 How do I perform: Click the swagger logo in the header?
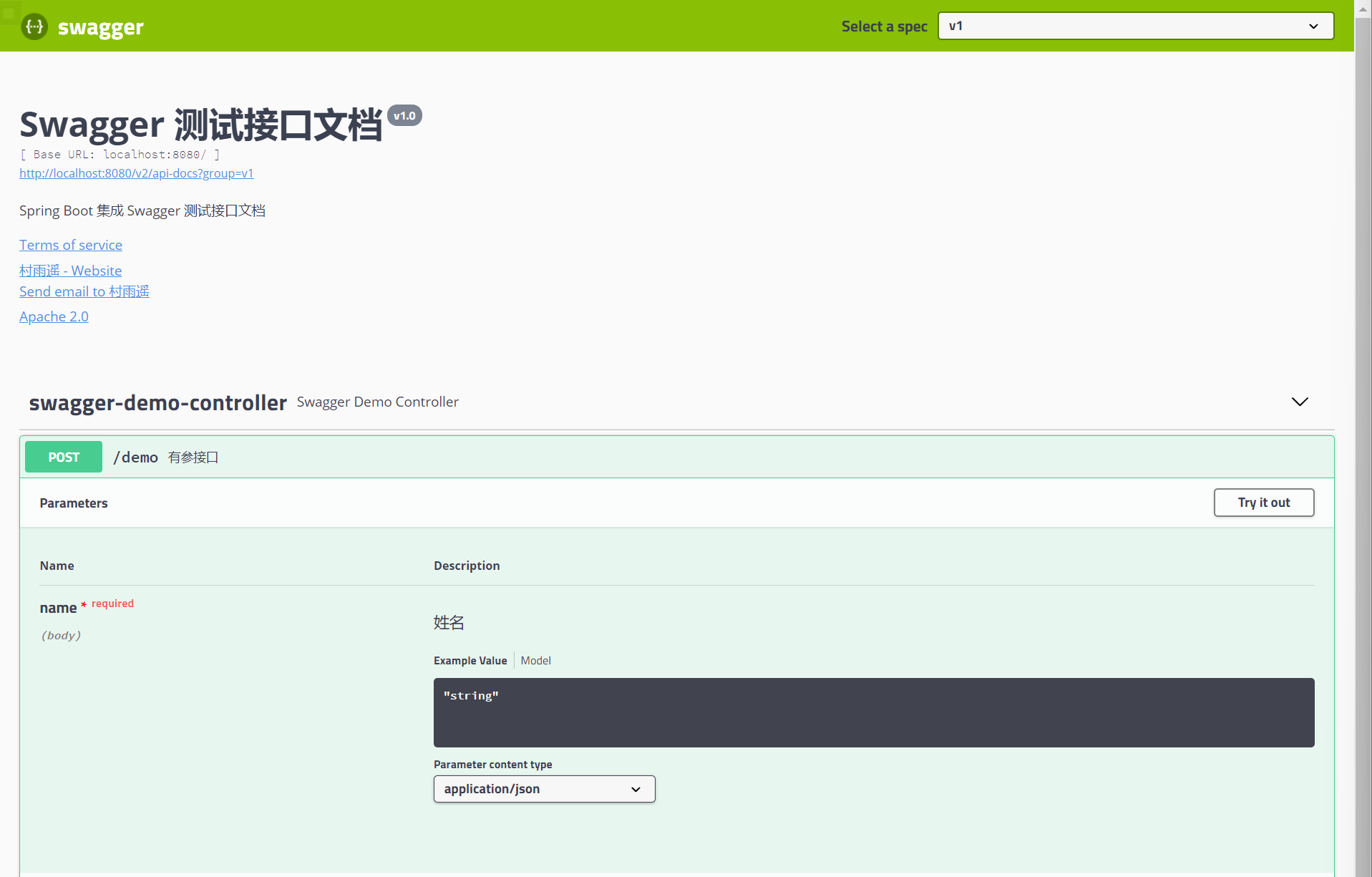tap(82, 26)
